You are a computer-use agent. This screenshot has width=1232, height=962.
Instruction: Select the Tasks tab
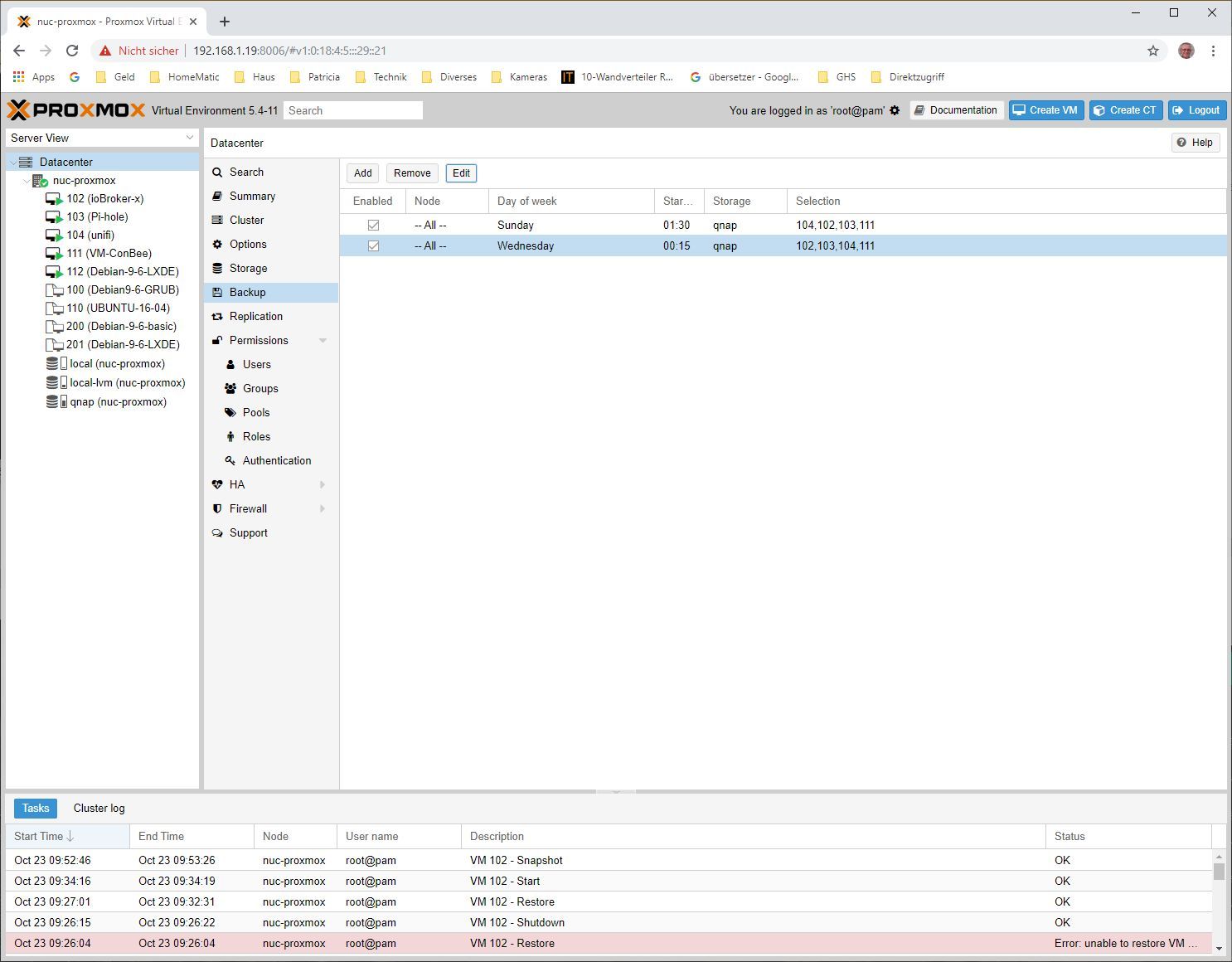pyautogui.click(x=36, y=808)
